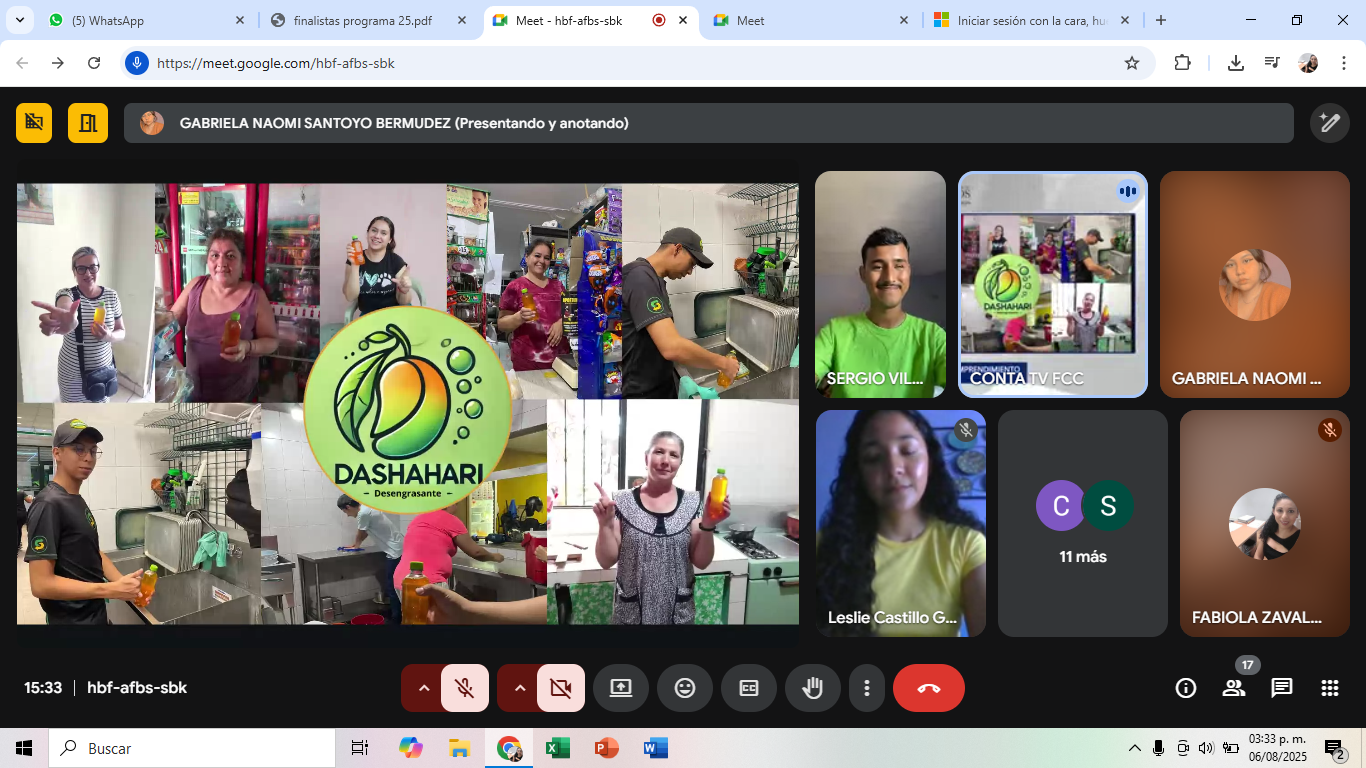Turn on the camera in Meet
The height and width of the screenshot is (768, 1366).
click(x=561, y=688)
